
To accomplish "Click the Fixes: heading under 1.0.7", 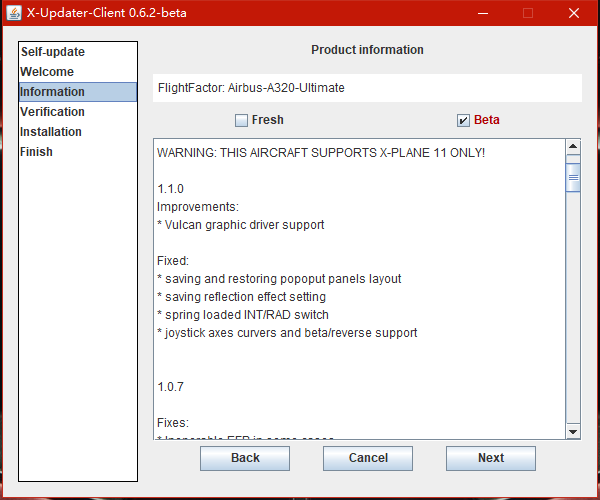I will pos(173,423).
